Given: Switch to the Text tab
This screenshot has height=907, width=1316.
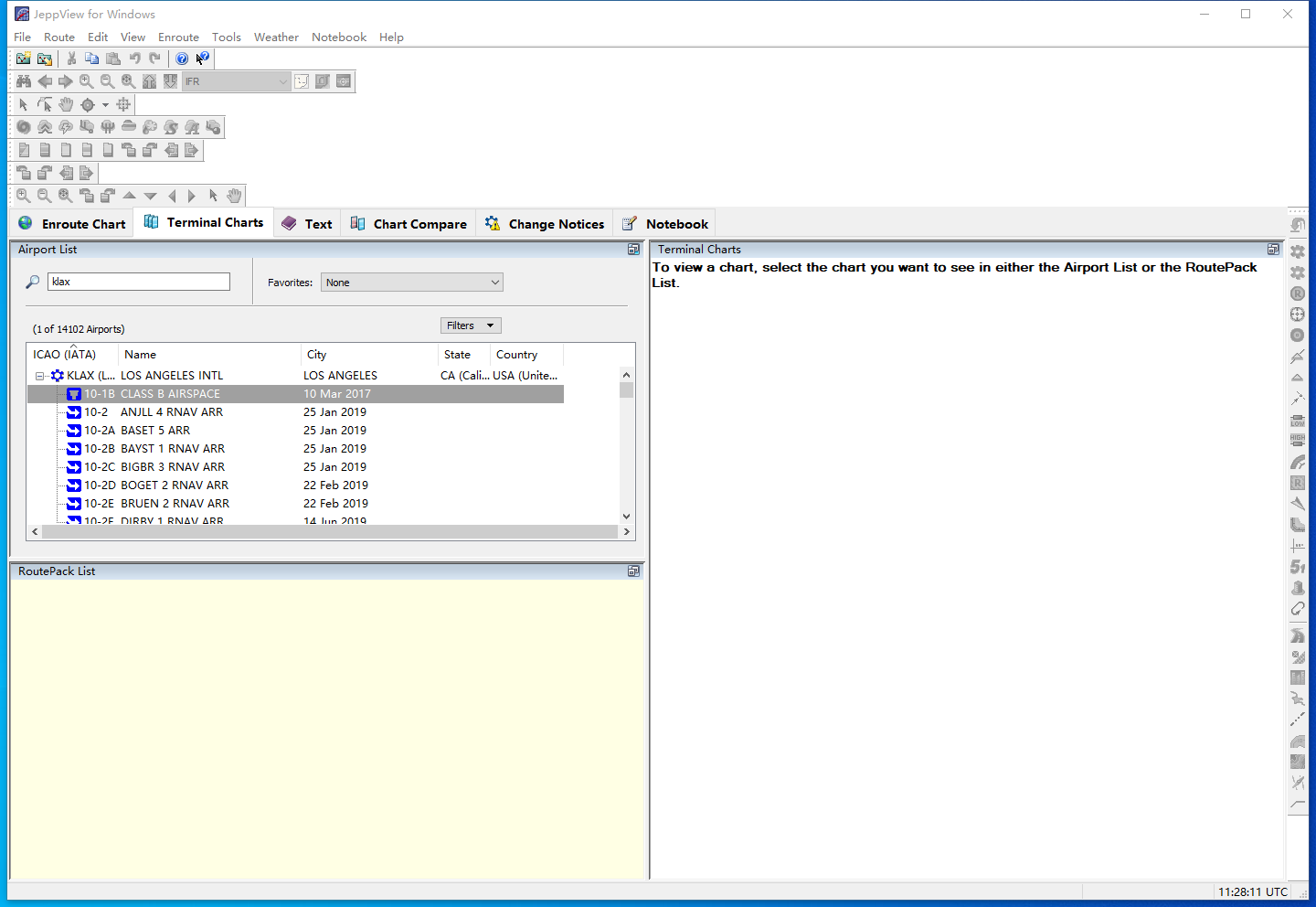Looking at the screenshot, I should (307, 224).
